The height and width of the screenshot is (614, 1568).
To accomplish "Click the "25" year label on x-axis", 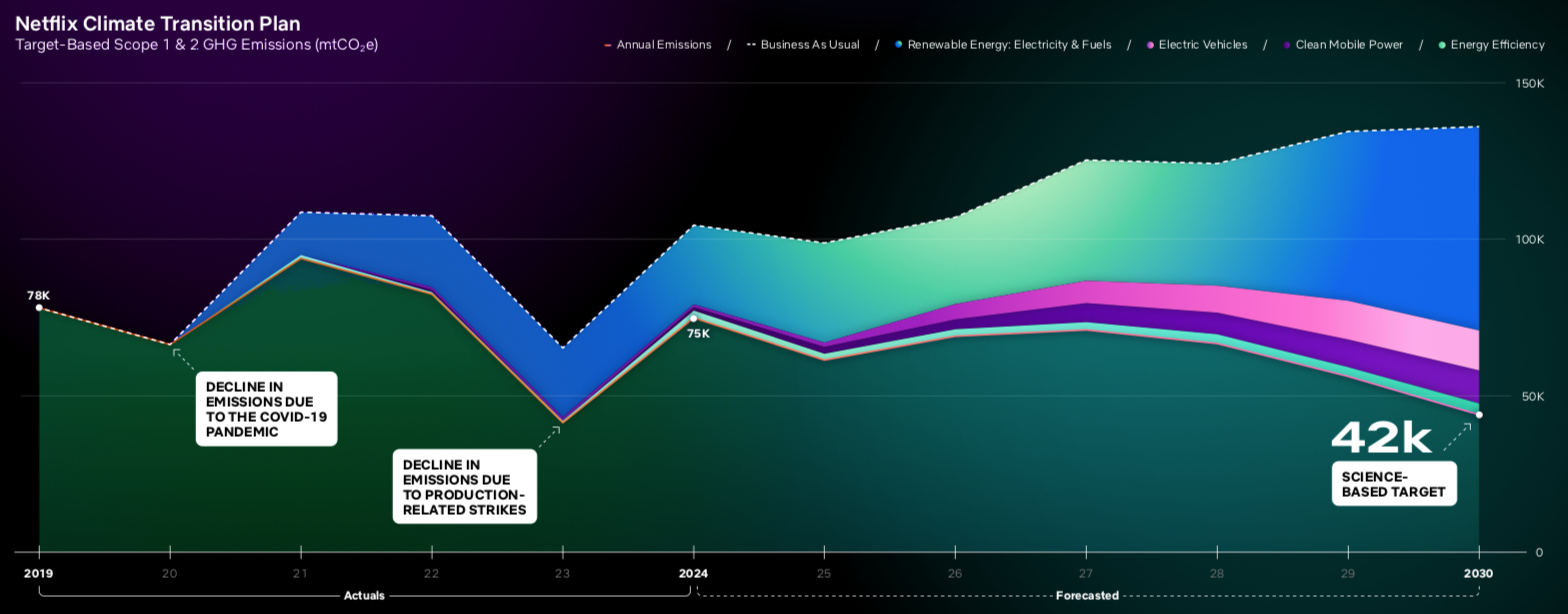I will pyautogui.click(x=824, y=574).
